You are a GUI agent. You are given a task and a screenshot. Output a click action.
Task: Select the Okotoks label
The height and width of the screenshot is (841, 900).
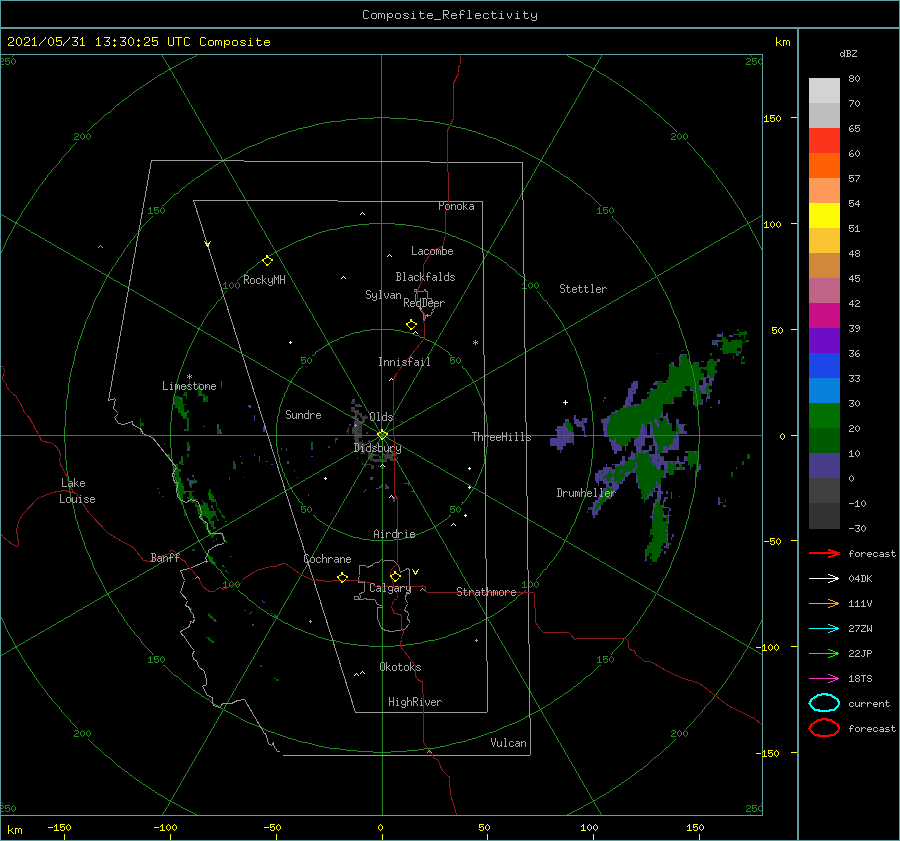coord(400,667)
